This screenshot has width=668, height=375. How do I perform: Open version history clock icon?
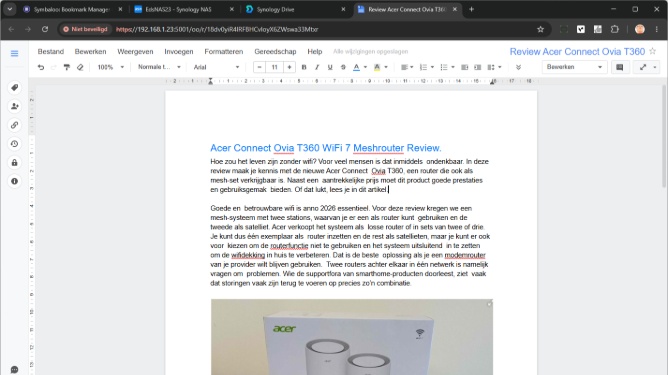[x=14, y=144]
